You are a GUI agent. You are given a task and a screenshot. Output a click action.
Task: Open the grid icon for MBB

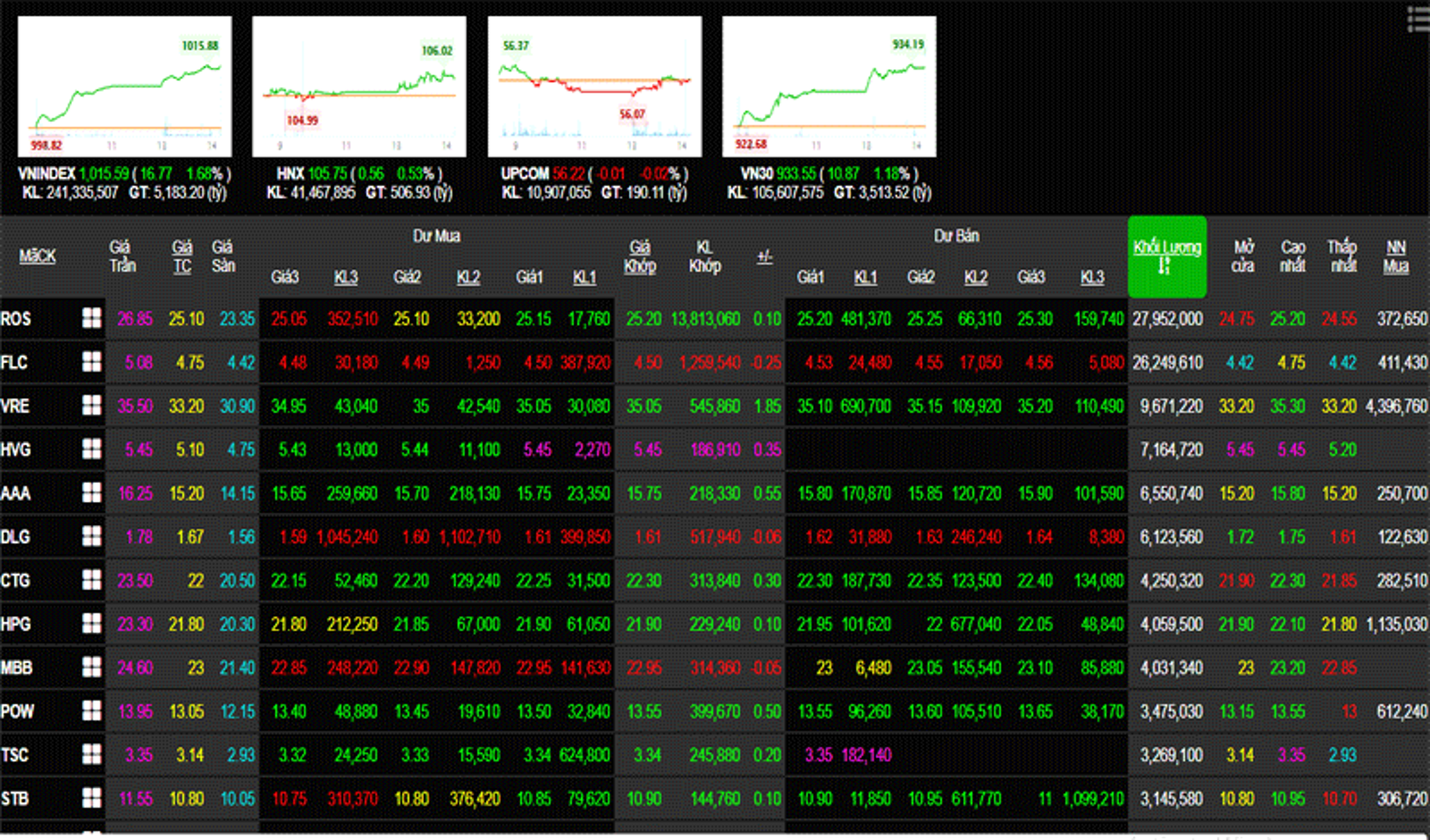coord(92,667)
